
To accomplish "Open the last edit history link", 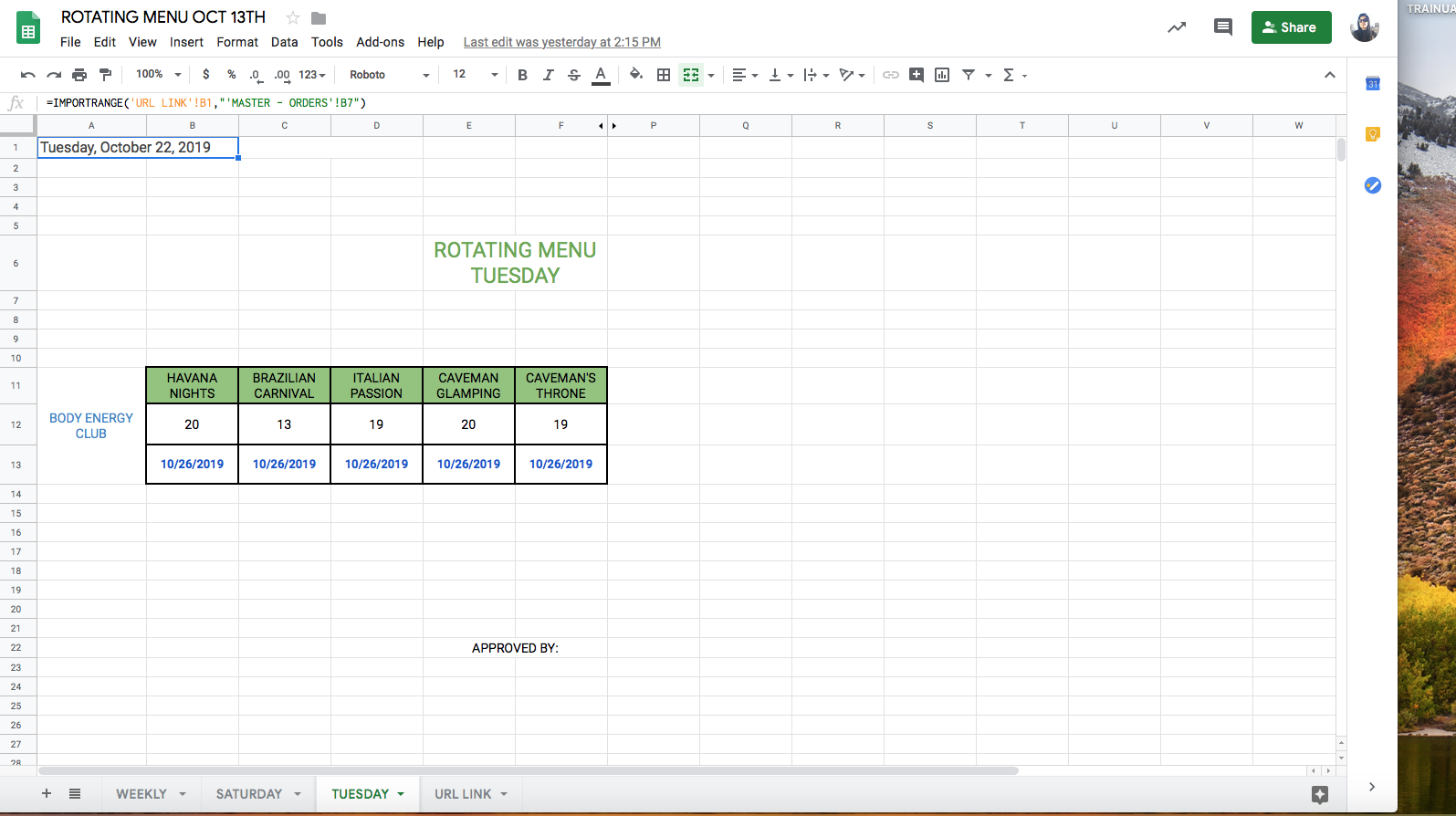I will 561,42.
